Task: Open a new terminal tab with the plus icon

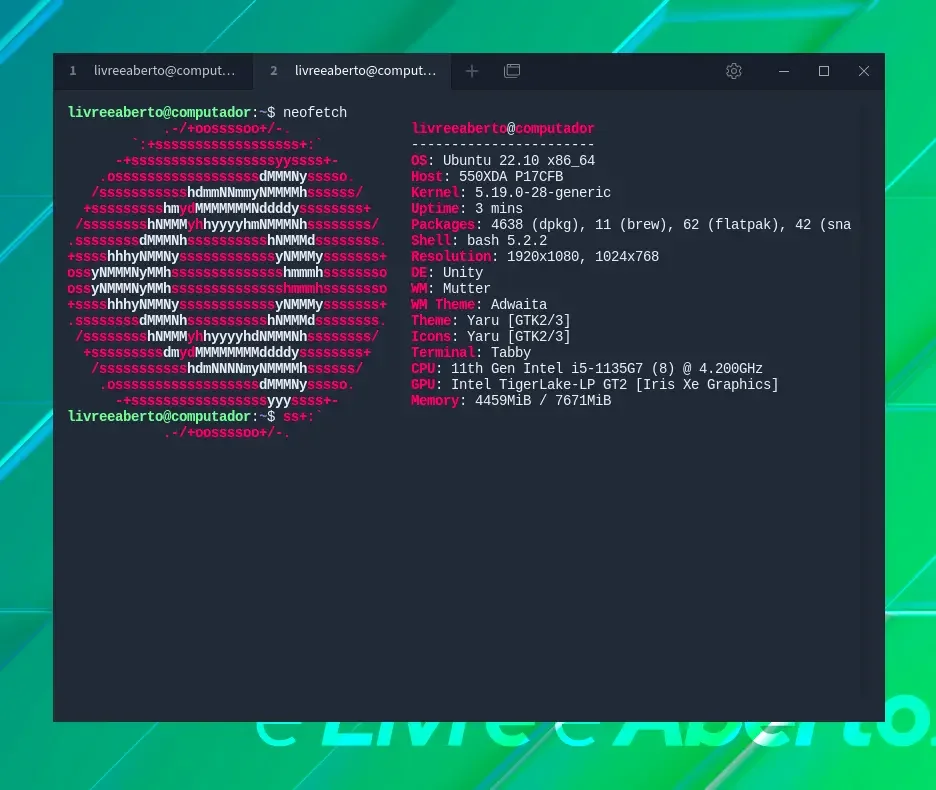Action: pos(472,71)
